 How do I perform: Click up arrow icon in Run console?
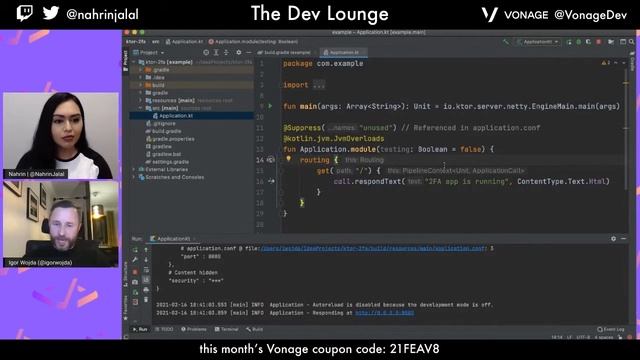[x=146, y=250]
